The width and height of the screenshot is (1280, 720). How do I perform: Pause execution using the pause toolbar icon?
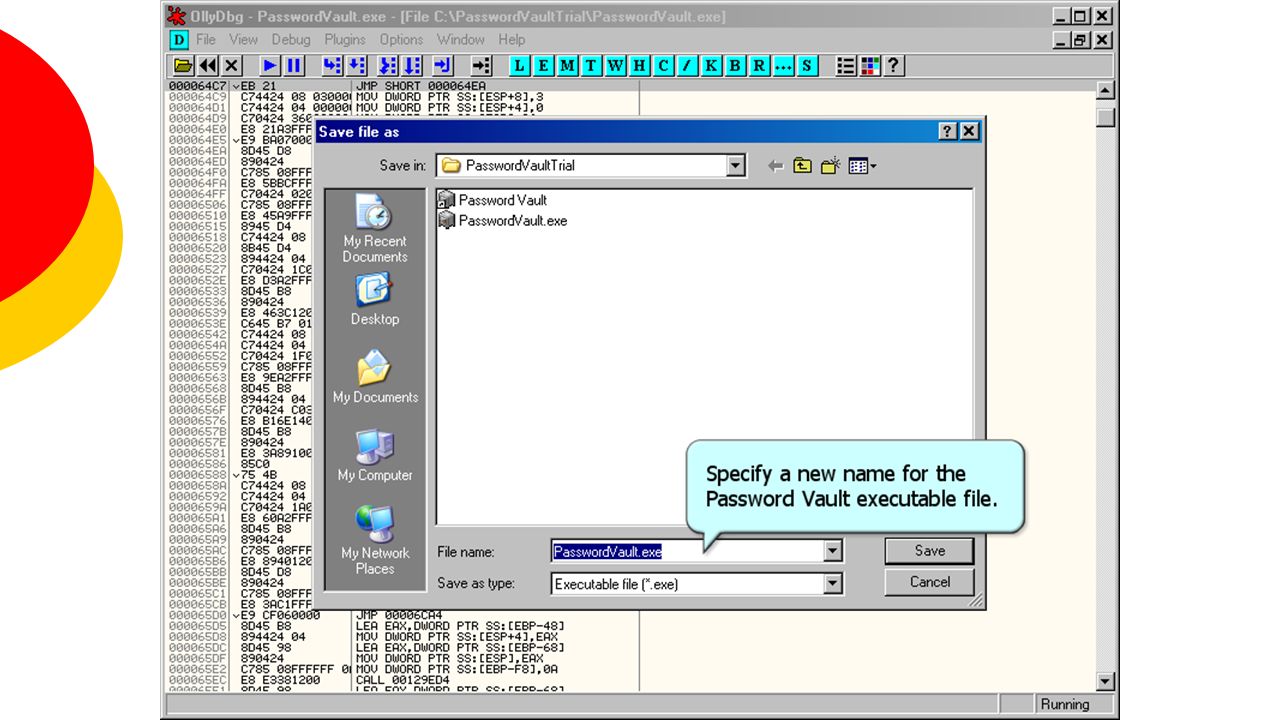tap(294, 66)
